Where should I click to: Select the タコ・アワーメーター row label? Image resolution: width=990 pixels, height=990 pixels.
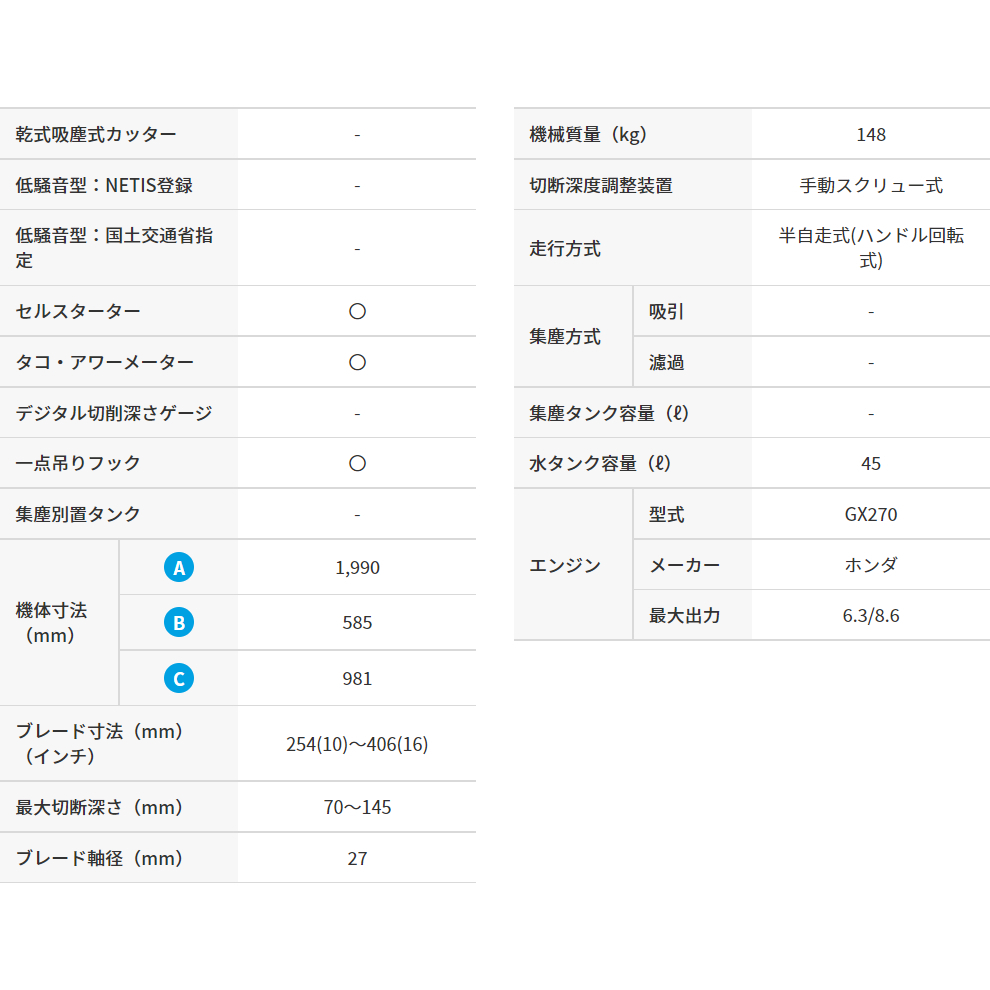104,362
